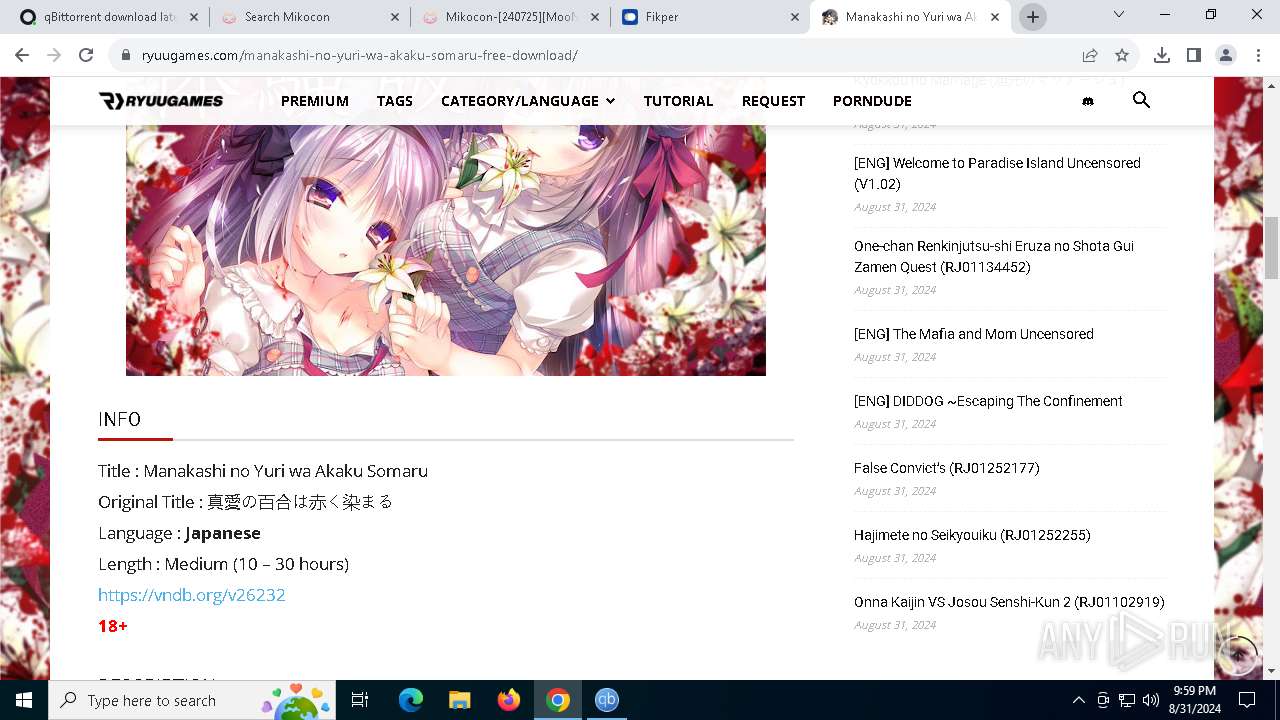Expand CATEGORY/LANGUAGE dropdown menu
Screen dimensions: 1280x720
click(x=528, y=101)
